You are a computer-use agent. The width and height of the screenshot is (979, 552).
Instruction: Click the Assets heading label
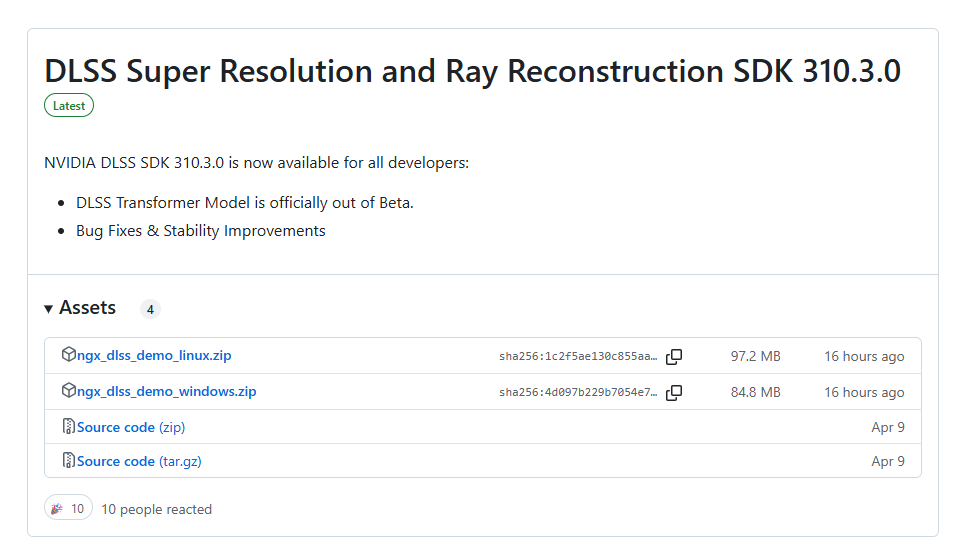pyautogui.click(x=87, y=308)
